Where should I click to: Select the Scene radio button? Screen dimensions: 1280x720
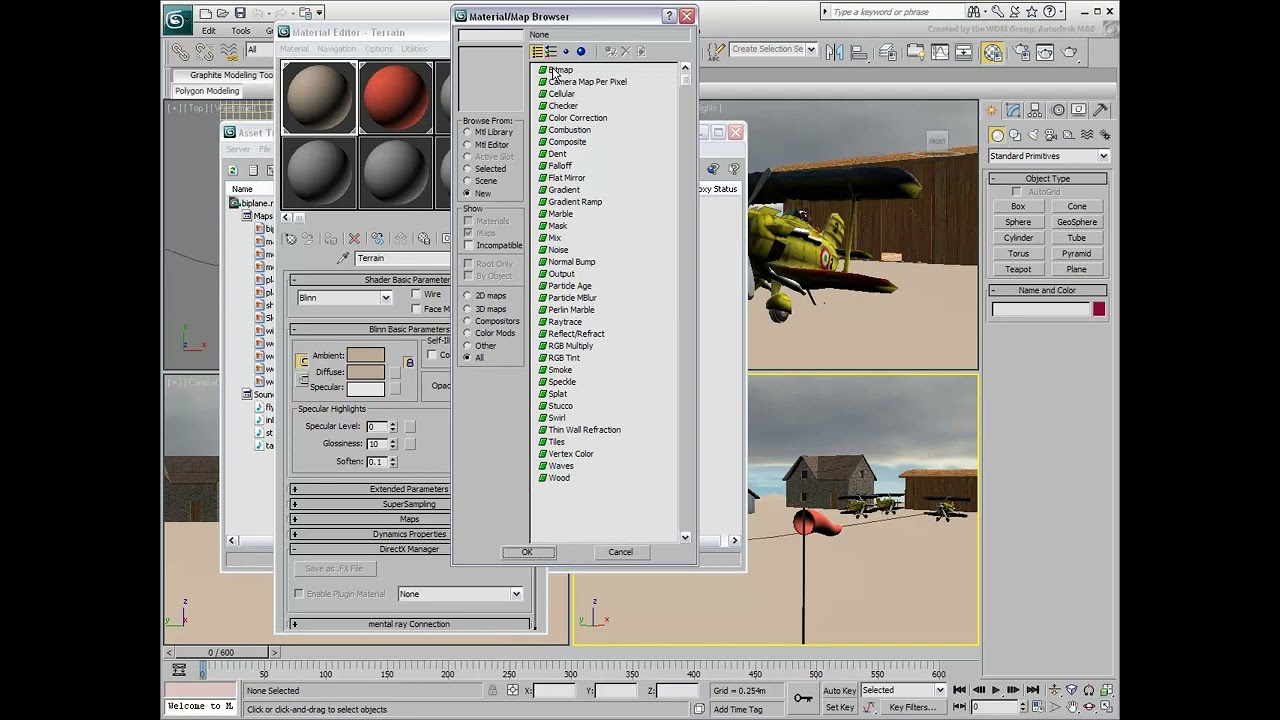click(x=467, y=181)
